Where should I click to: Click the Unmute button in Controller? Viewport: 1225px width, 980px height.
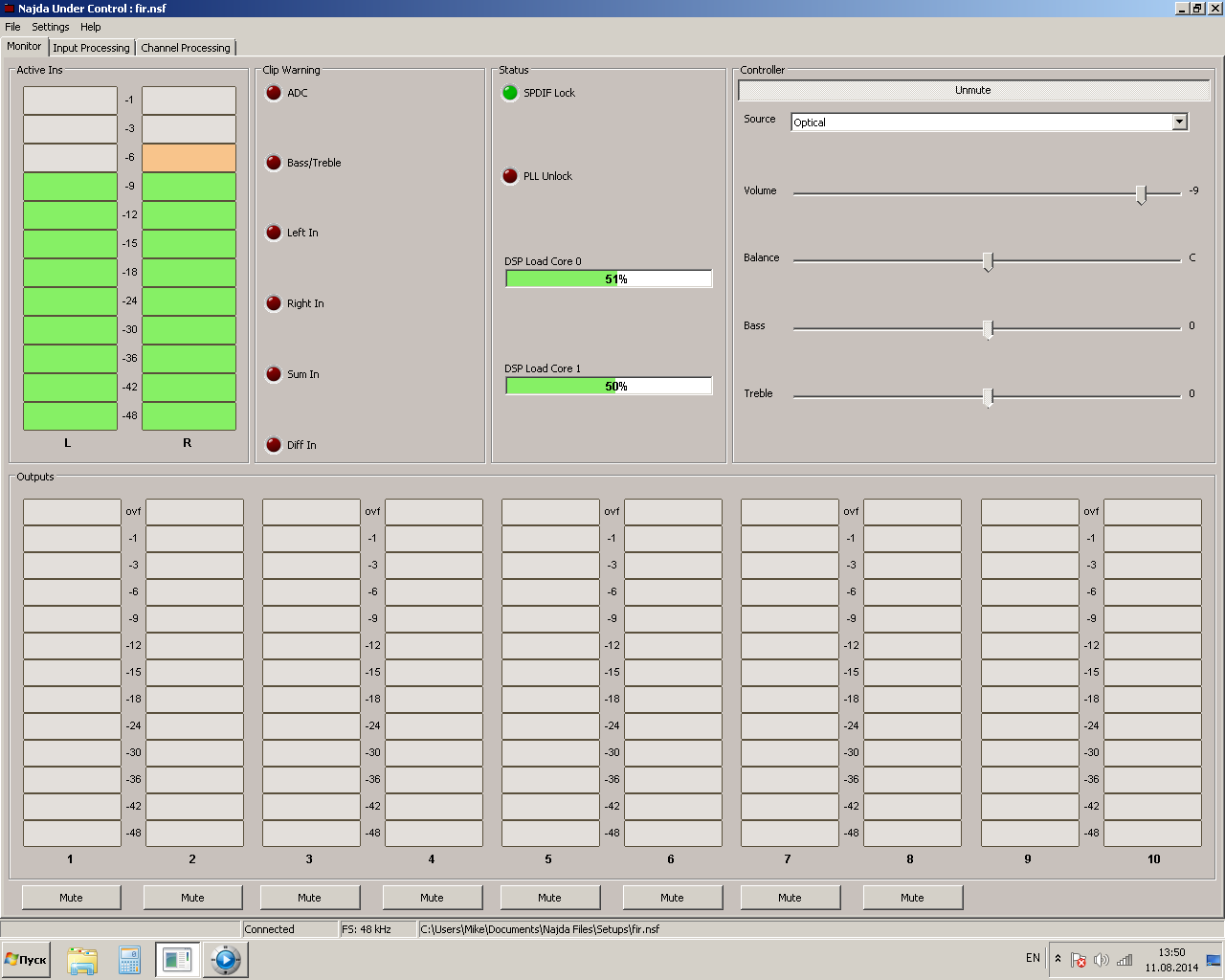pos(973,90)
